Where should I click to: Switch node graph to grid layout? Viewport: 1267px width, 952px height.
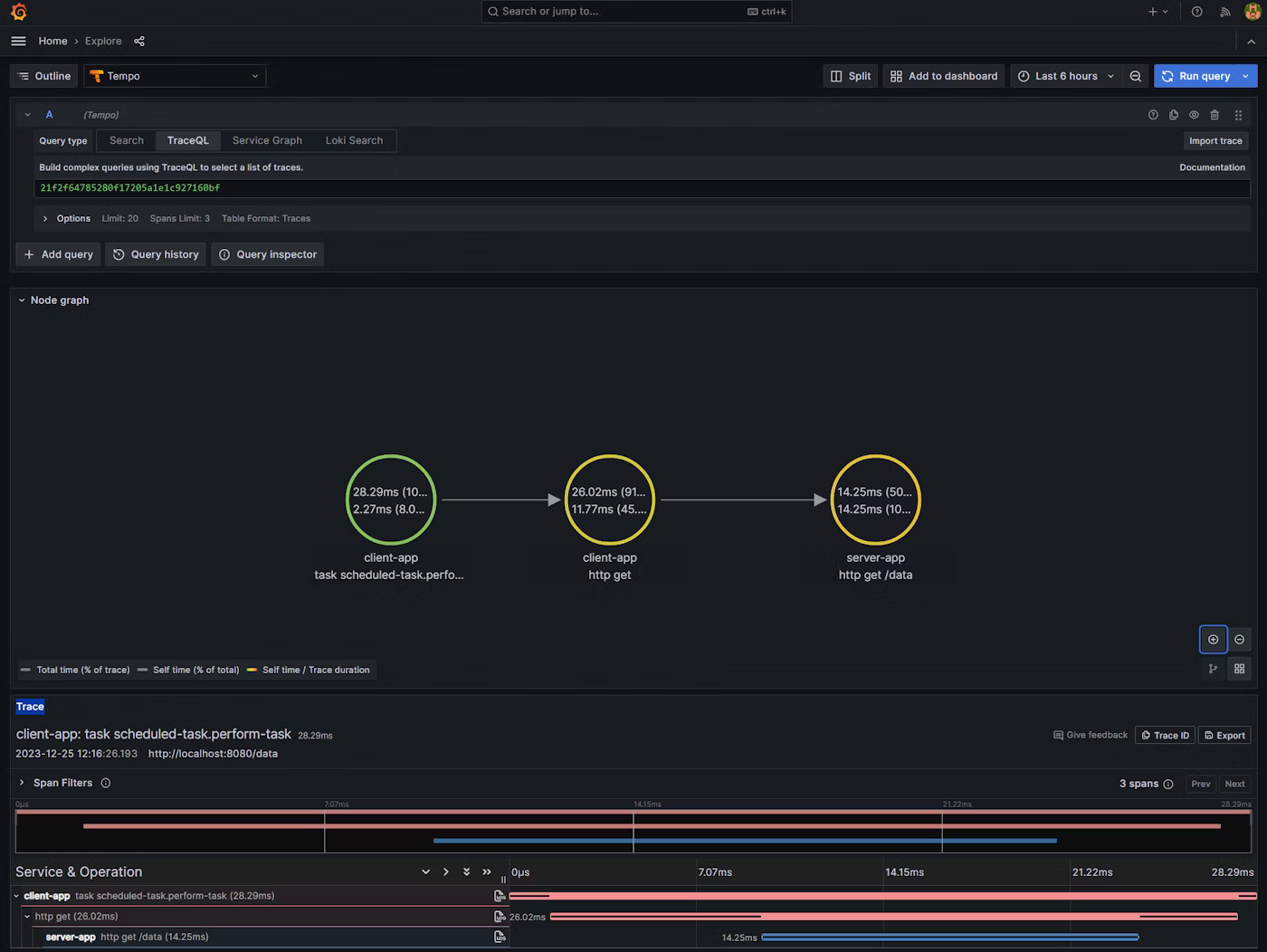(1239, 669)
